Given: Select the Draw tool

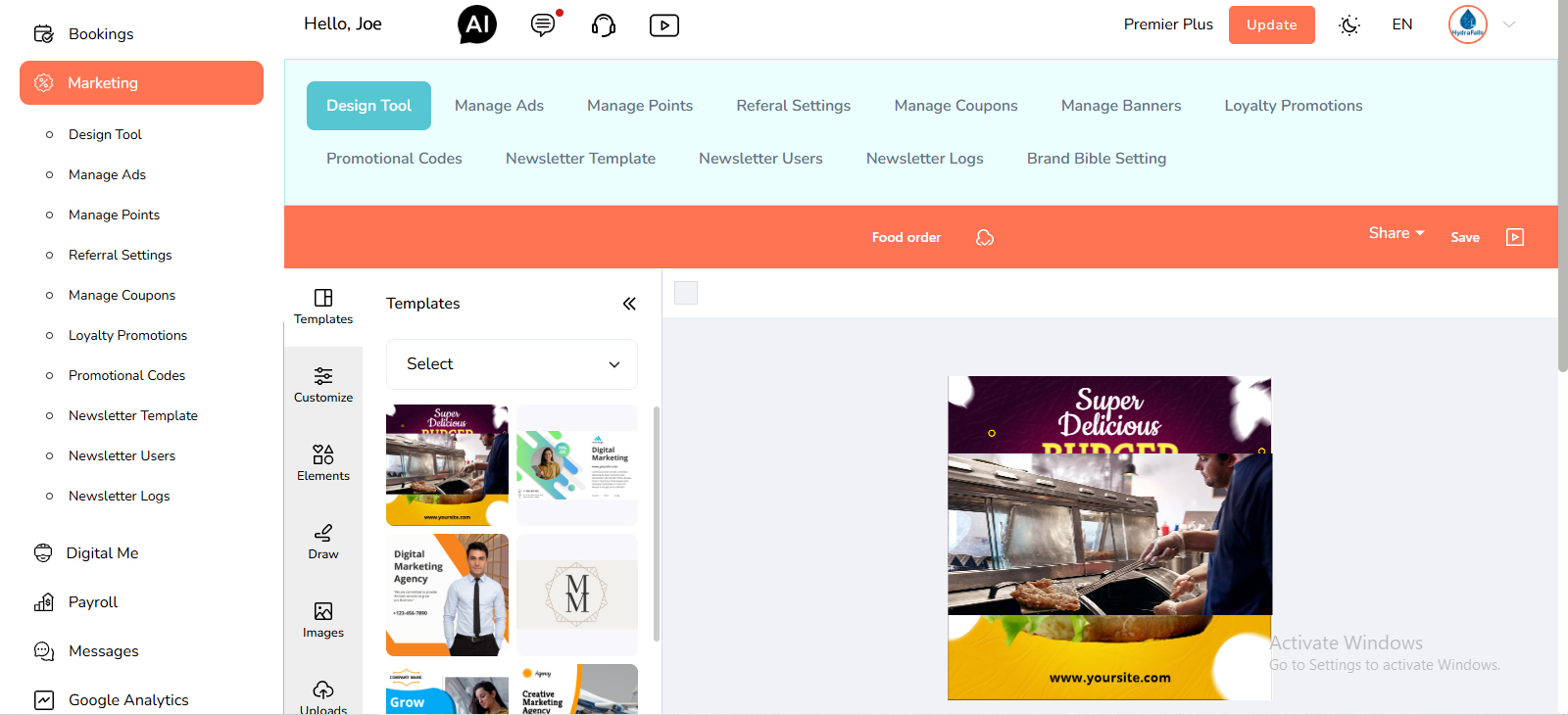Looking at the screenshot, I should pos(323,542).
